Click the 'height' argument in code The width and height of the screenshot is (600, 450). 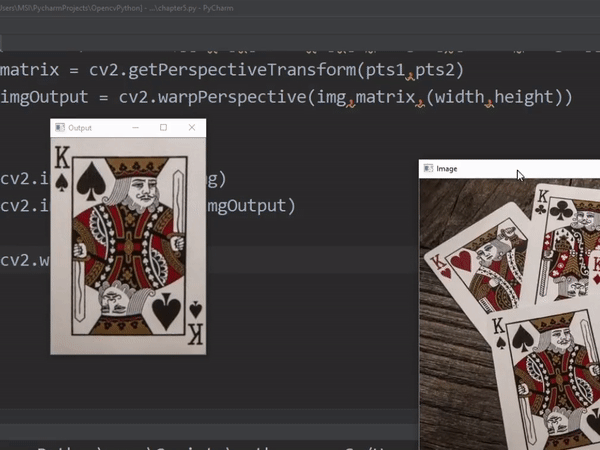(x=524, y=97)
